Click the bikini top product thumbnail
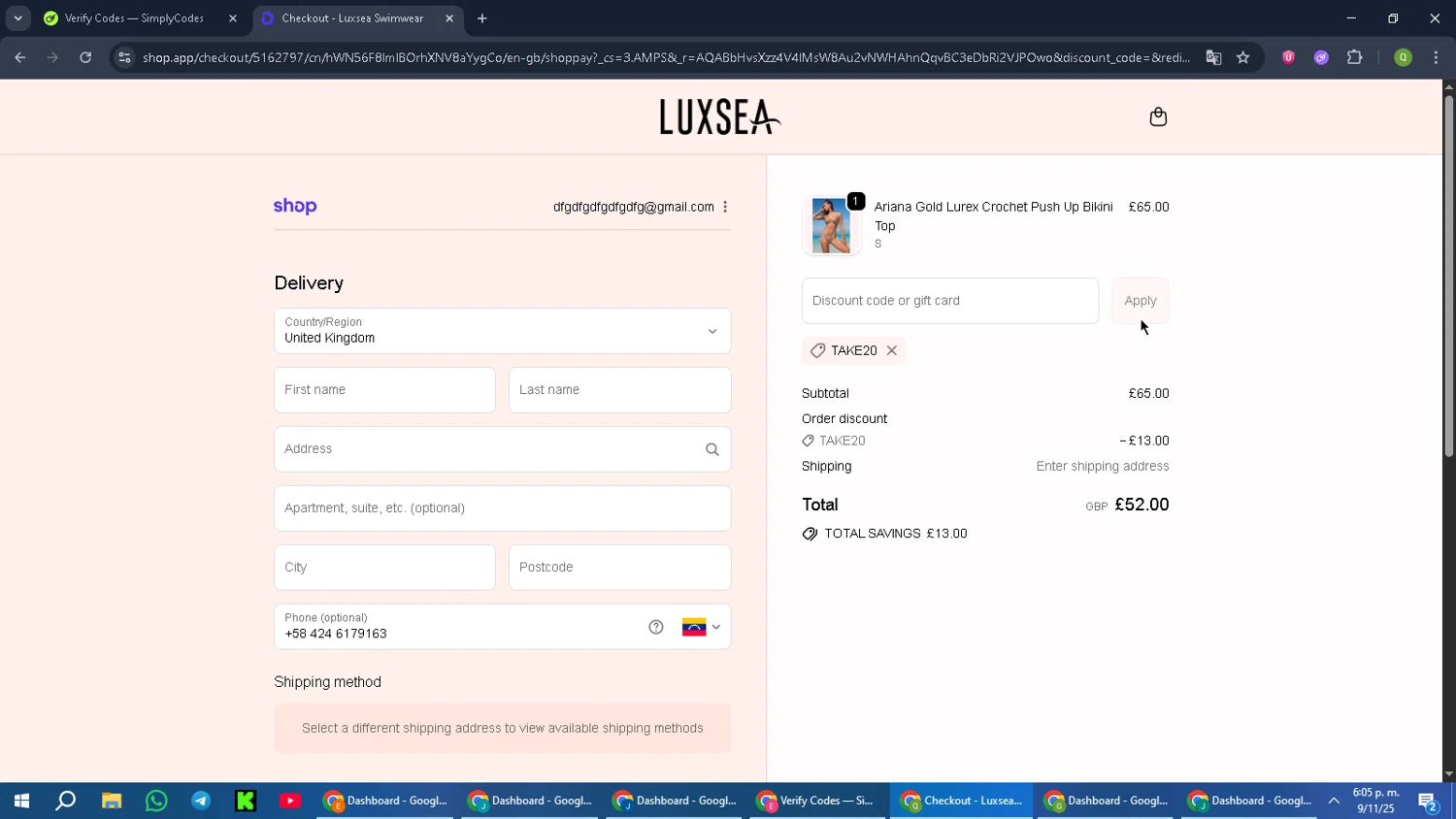This screenshot has width=1456, height=819. pyautogui.click(x=831, y=225)
